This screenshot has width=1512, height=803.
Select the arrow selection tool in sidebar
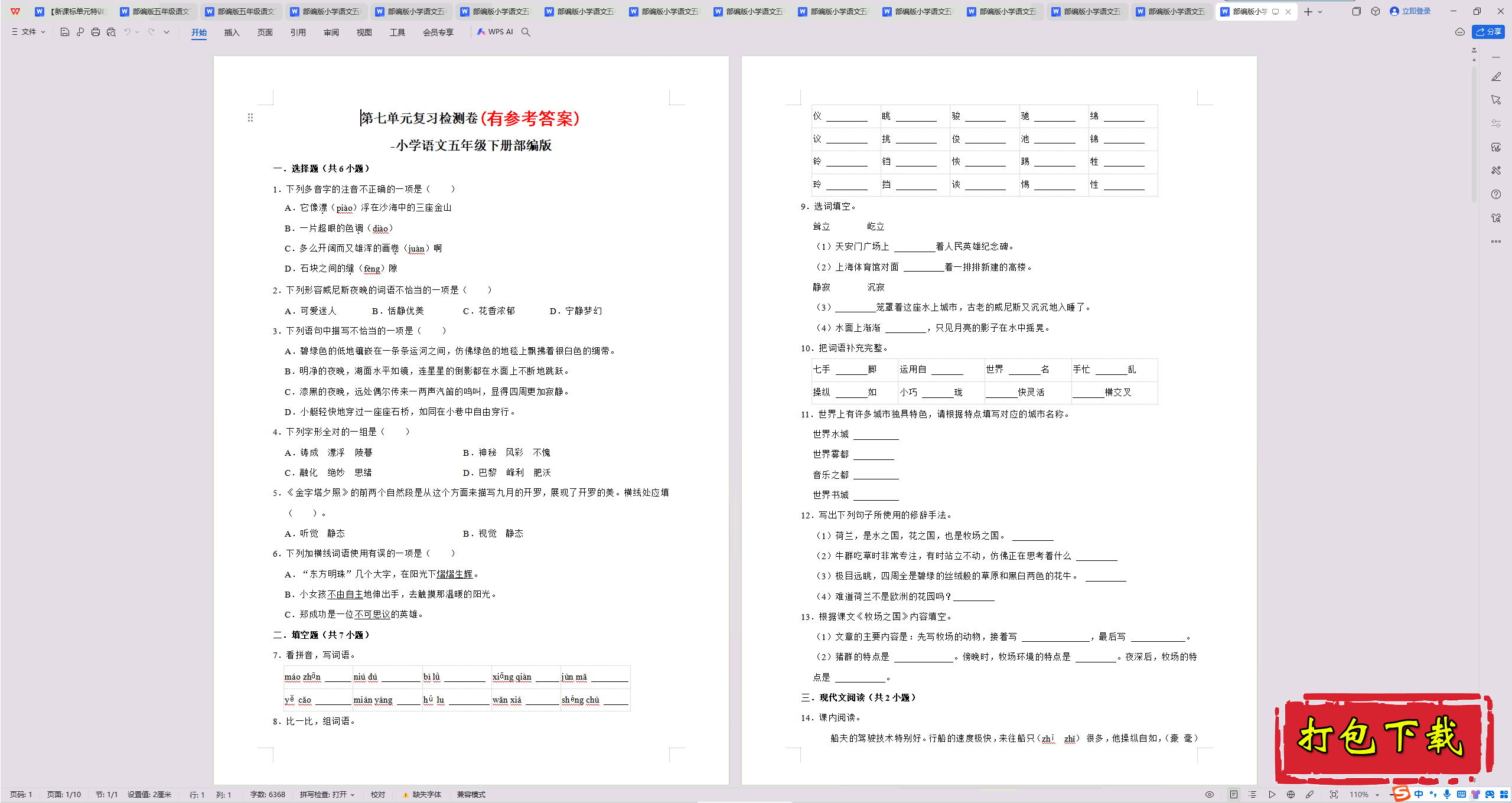[x=1496, y=100]
